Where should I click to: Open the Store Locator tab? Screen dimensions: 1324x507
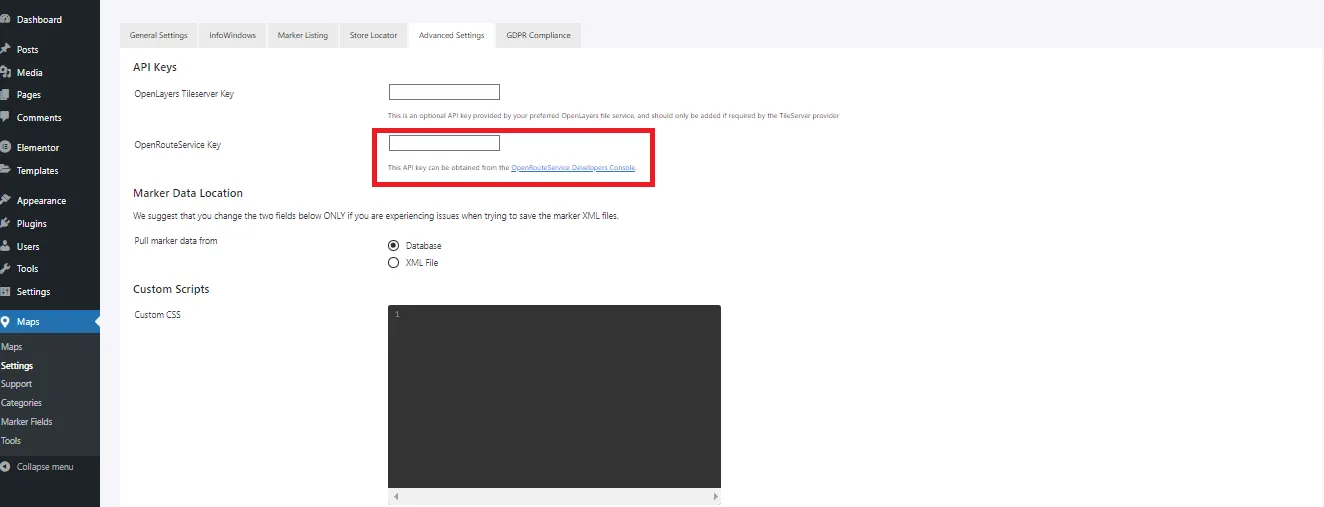pos(373,36)
